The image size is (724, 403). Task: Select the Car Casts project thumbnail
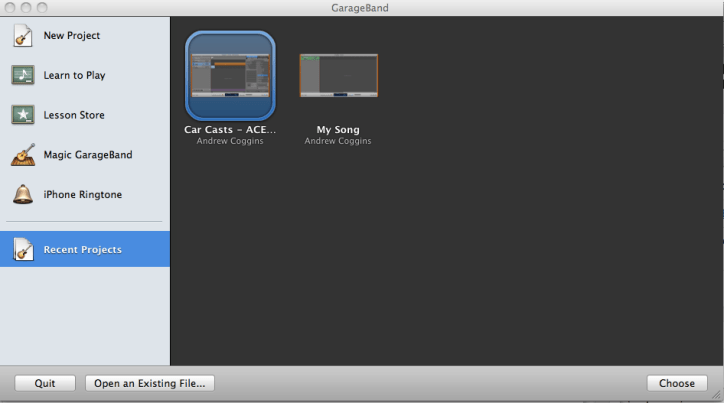(230, 76)
